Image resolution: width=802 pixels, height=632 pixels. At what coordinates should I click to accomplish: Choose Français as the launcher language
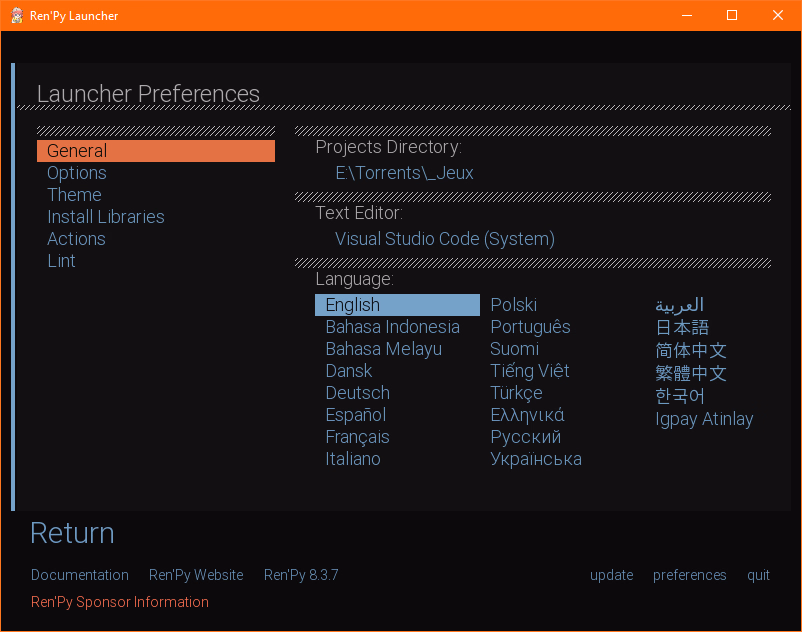357,437
